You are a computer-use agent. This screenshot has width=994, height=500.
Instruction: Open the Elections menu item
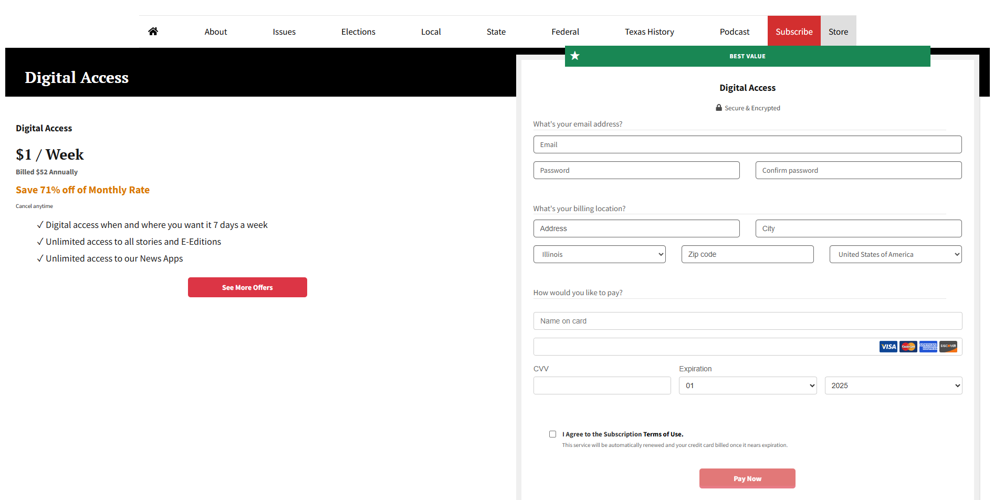[358, 32]
